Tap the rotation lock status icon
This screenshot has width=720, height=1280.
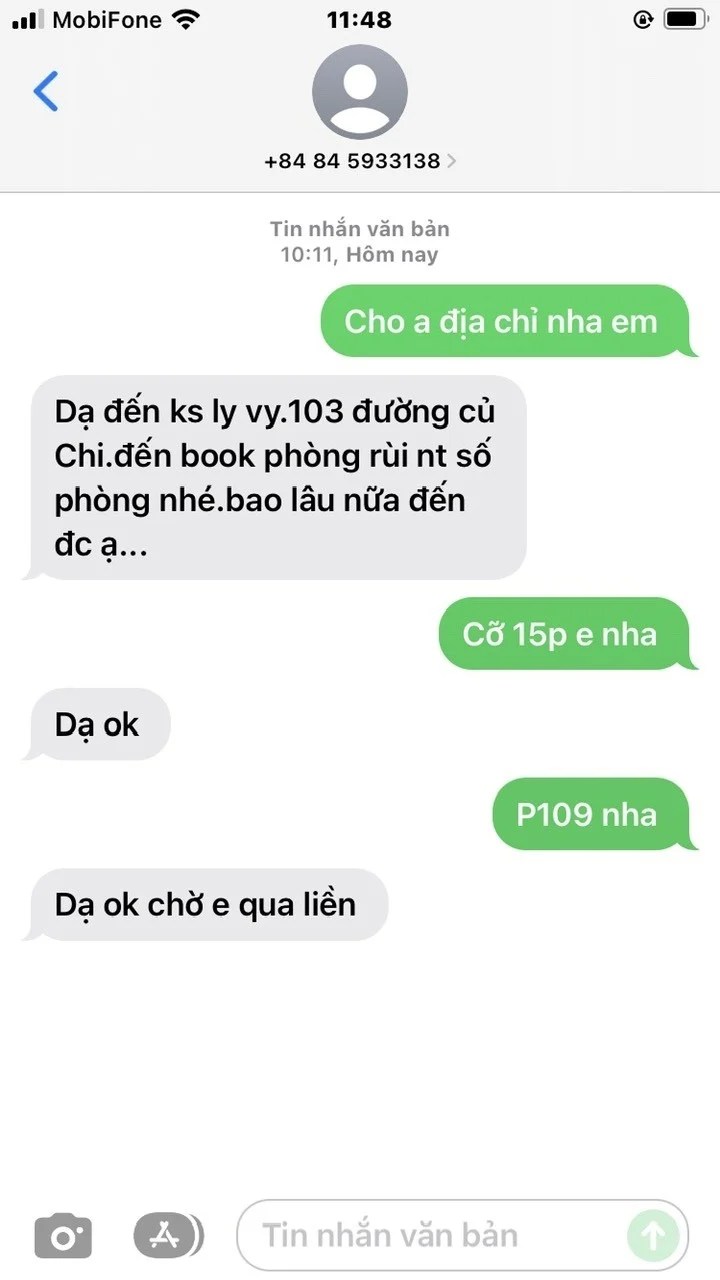click(x=645, y=19)
